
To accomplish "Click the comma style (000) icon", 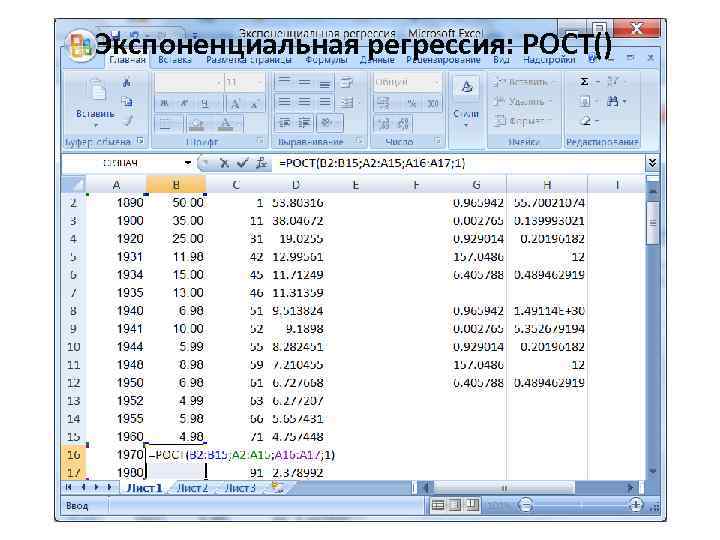I will (x=433, y=103).
